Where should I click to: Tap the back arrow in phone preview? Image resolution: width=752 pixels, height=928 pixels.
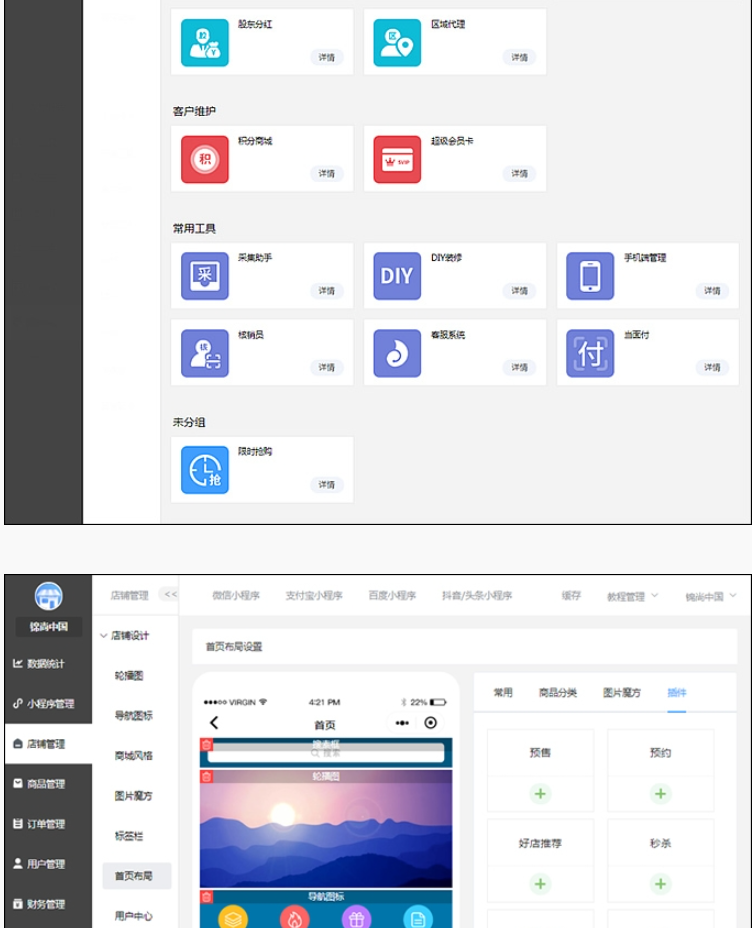(214, 723)
